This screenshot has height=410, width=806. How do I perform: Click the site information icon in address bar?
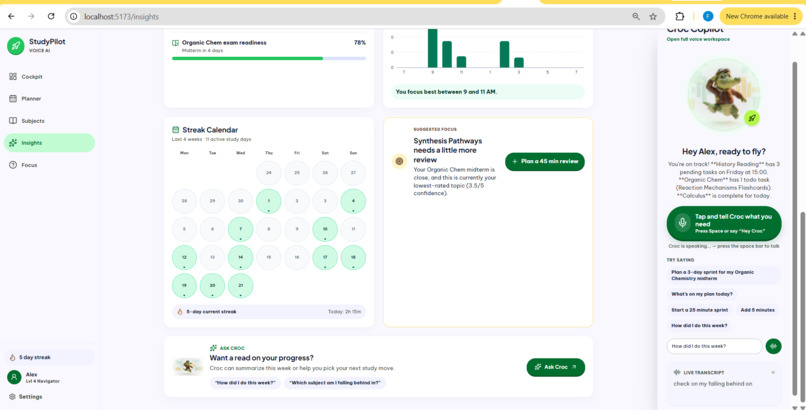pyautogui.click(x=74, y=16)
